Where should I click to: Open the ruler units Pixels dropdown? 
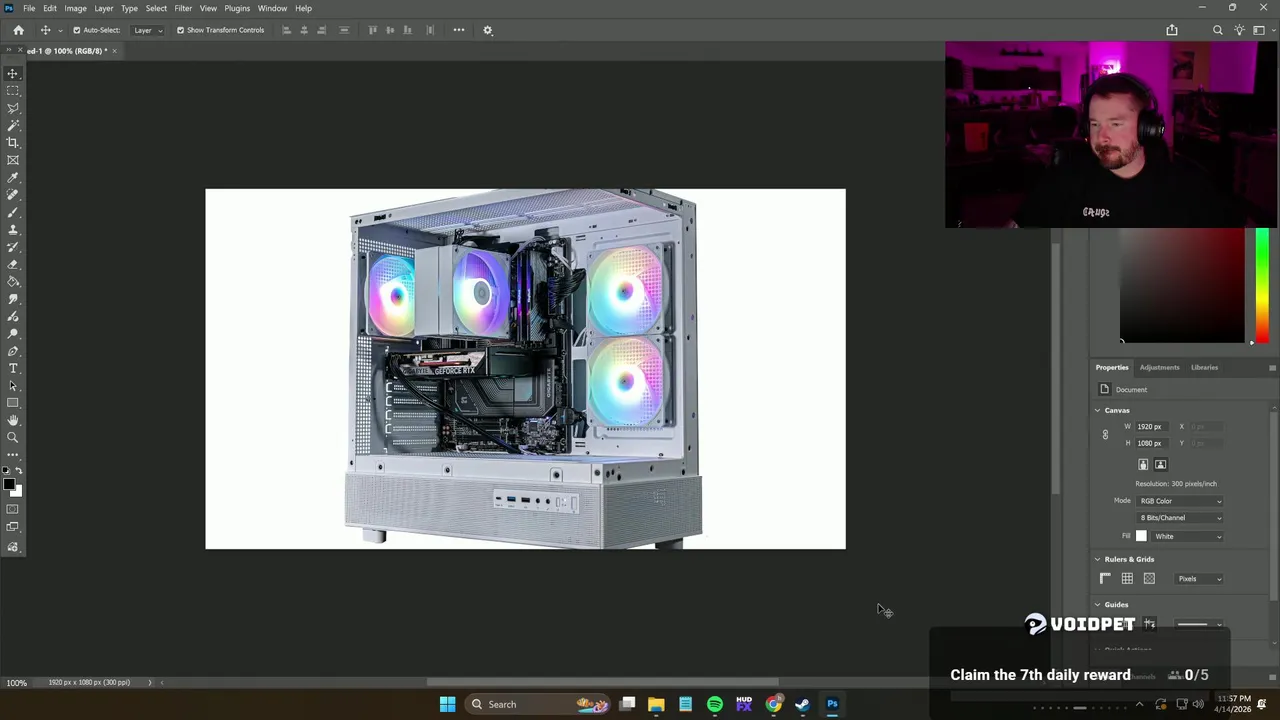point(1200,579)
